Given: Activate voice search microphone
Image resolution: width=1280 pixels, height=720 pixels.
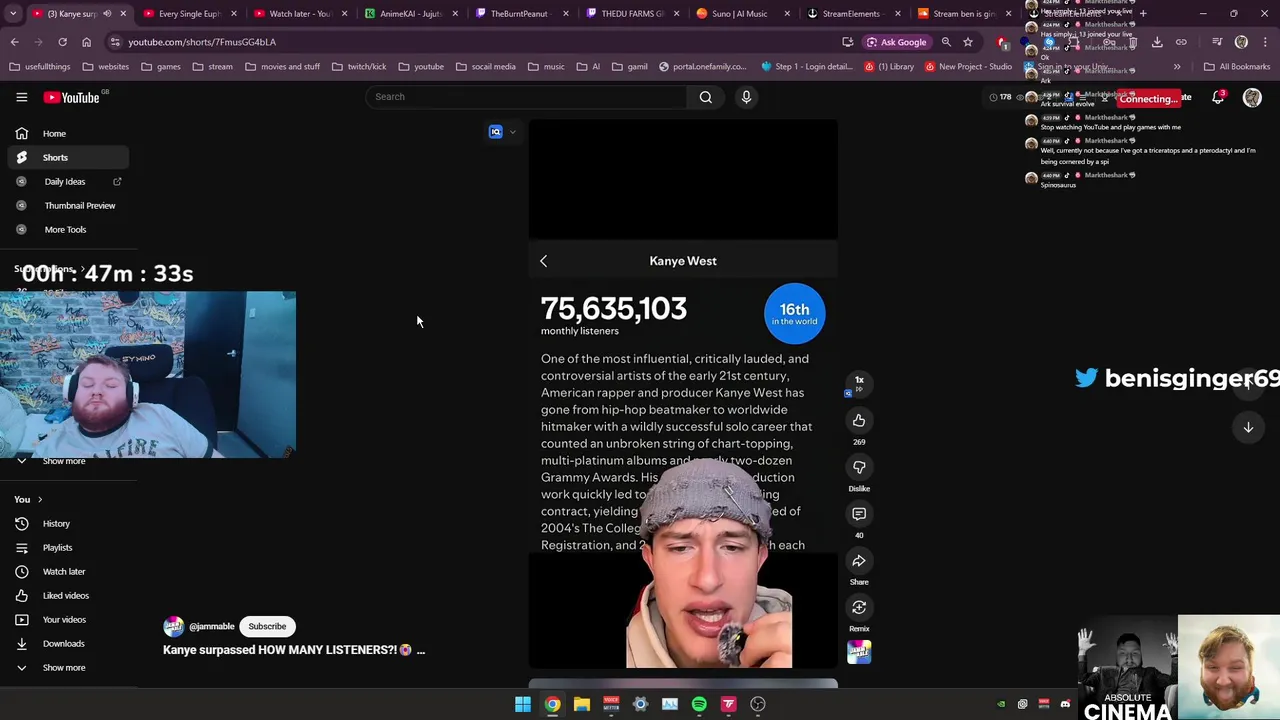Looking at the screenshot, I should (746, 97).
